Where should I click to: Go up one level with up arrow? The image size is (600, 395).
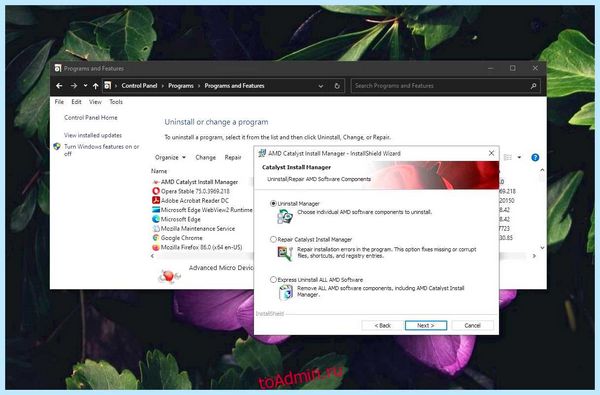click(95, 86)
